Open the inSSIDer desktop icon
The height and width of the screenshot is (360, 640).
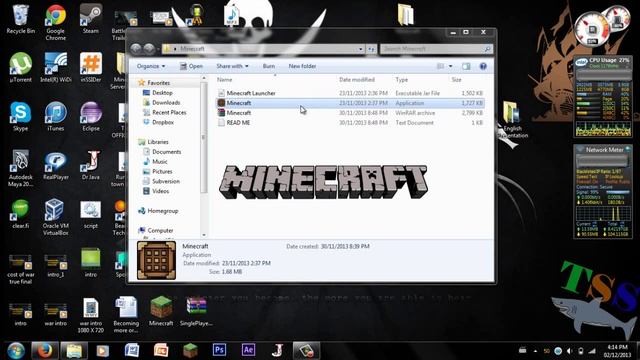click(x=91, y=67)
